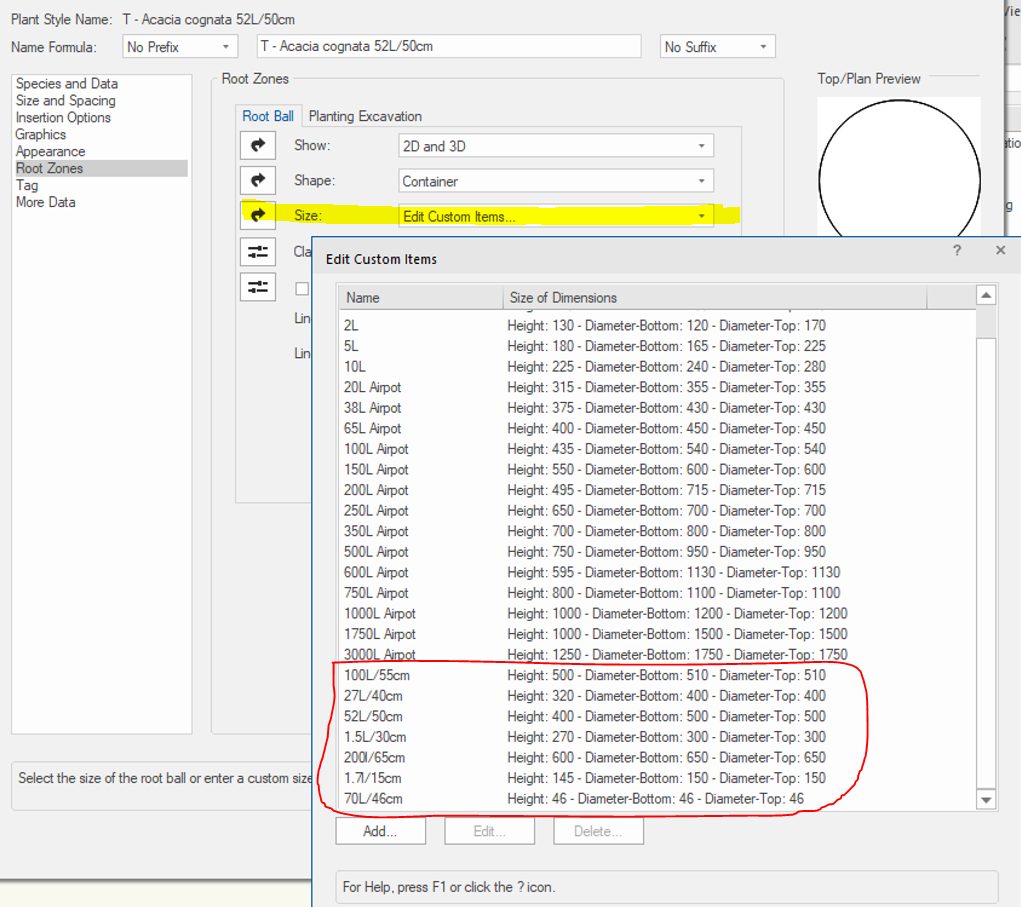Viewport: 1021px width, 907px height.
Task: Open the No Prefix dropdown
Action: click(178, 46)
